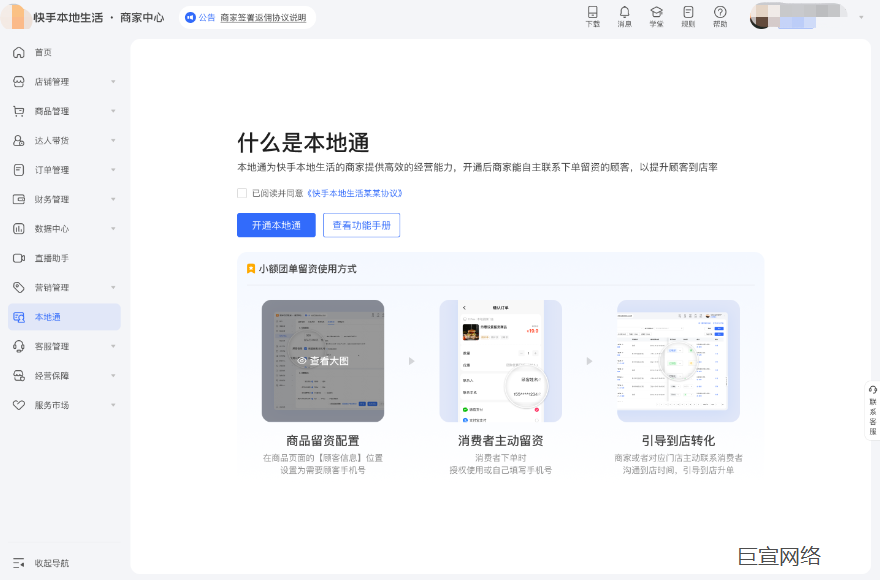Image resolution: width=880 pixels, height=580 pixels.
Task: Click the 消费者主动留资 screenshot thumbnail
Action: [501, 361]
